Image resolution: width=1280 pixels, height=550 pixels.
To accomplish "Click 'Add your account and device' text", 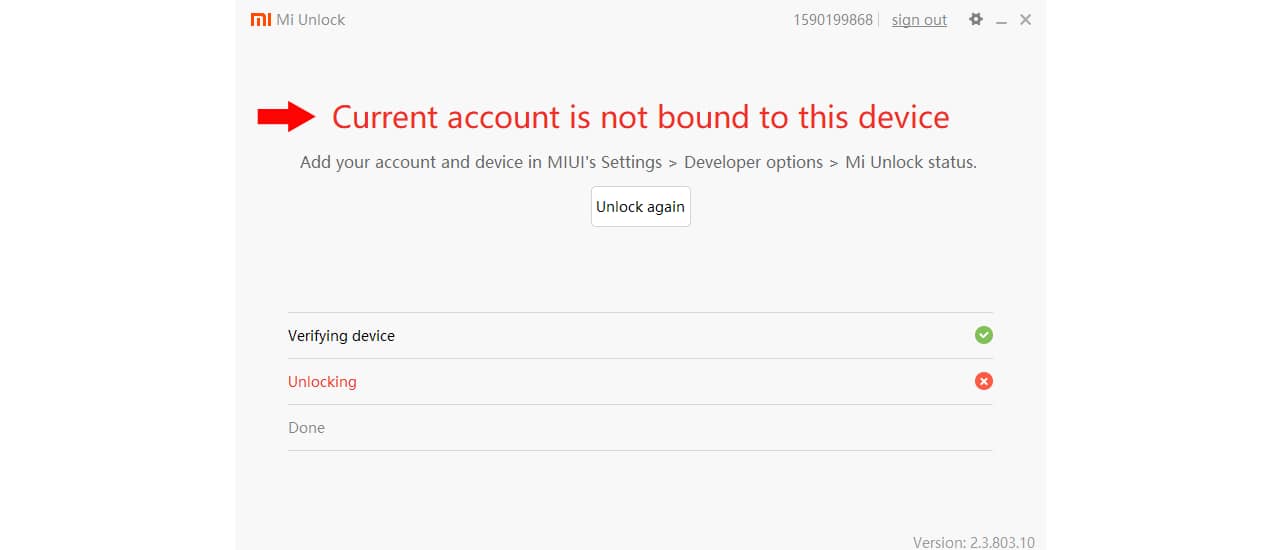I will click(411, 162).
